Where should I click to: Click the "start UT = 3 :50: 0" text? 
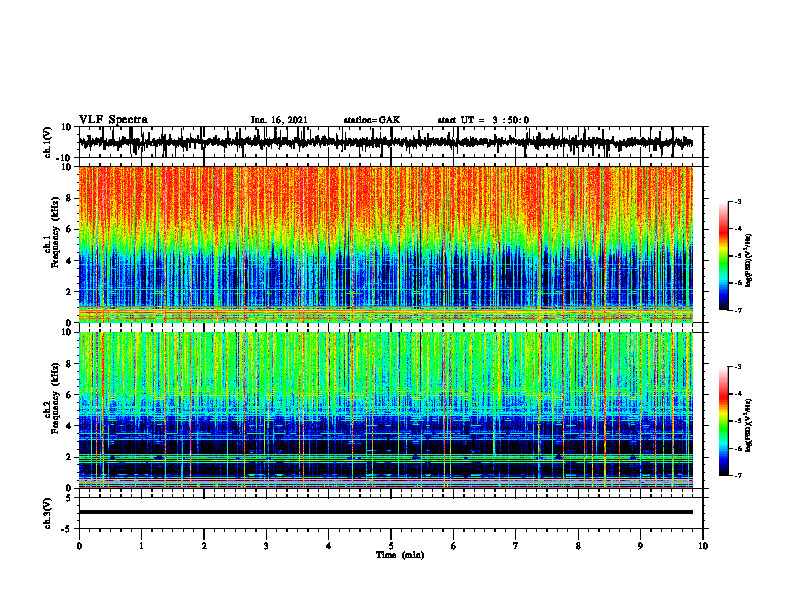click(x=483, y=120)
